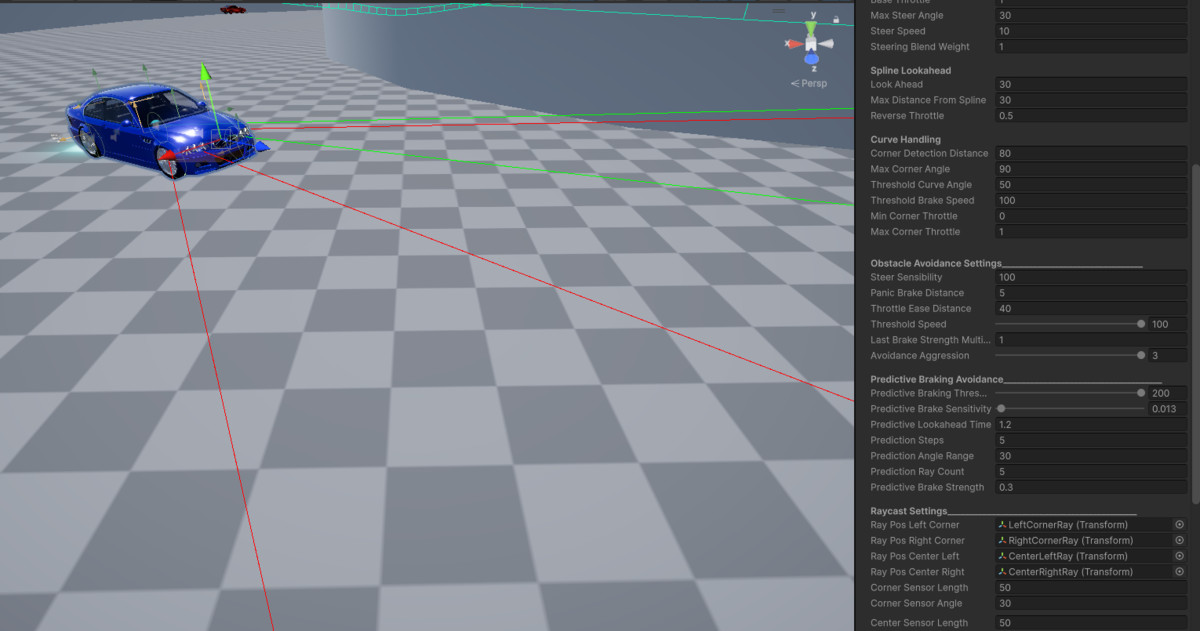This screenshot has height=631, width=1200.
Task: Adjust the Predictive Brake Sensitivity slider handle
Action: click(1000, 409)
